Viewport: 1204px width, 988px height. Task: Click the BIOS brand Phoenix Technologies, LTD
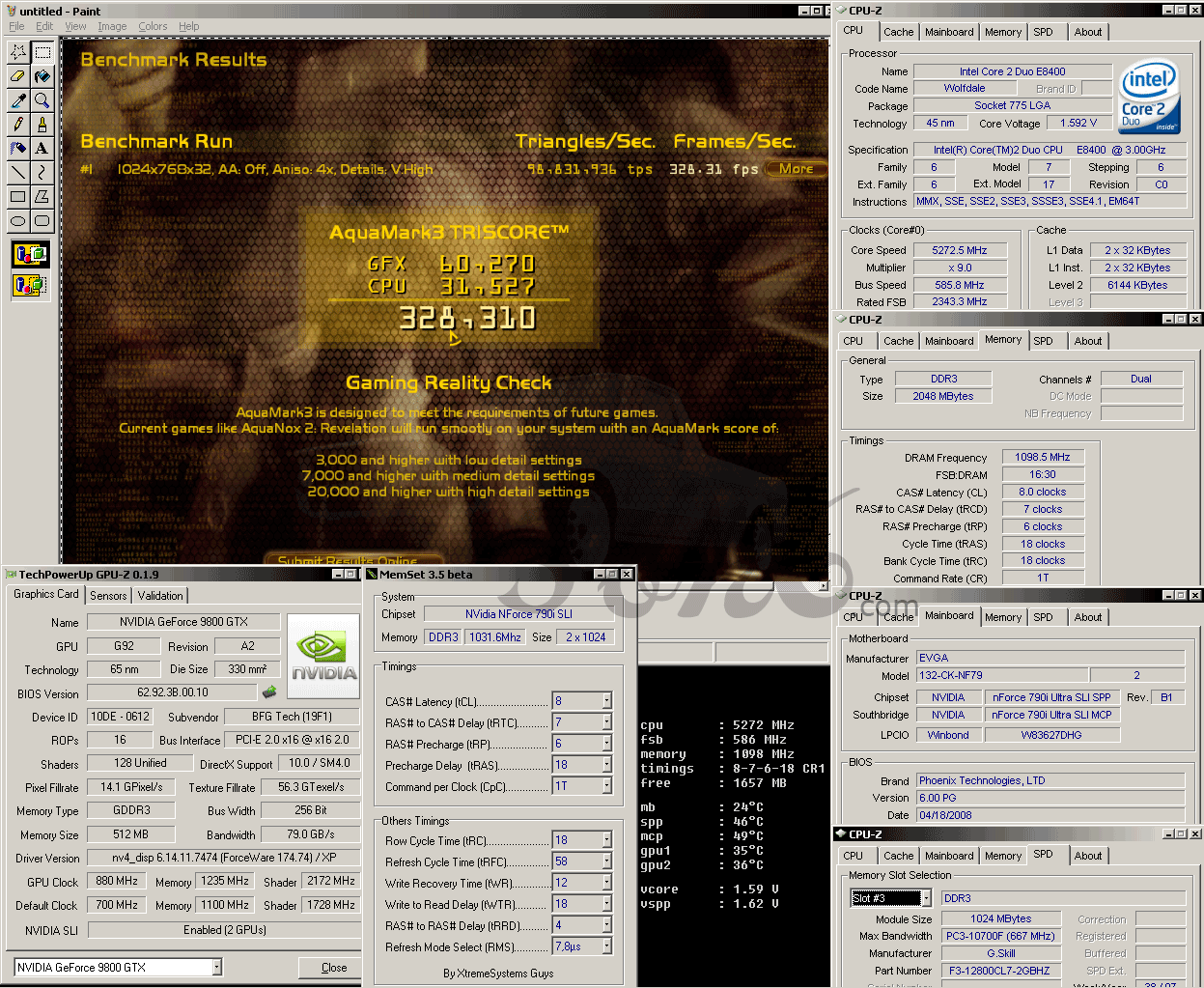pyautogui.click(x=1050, y=780)
